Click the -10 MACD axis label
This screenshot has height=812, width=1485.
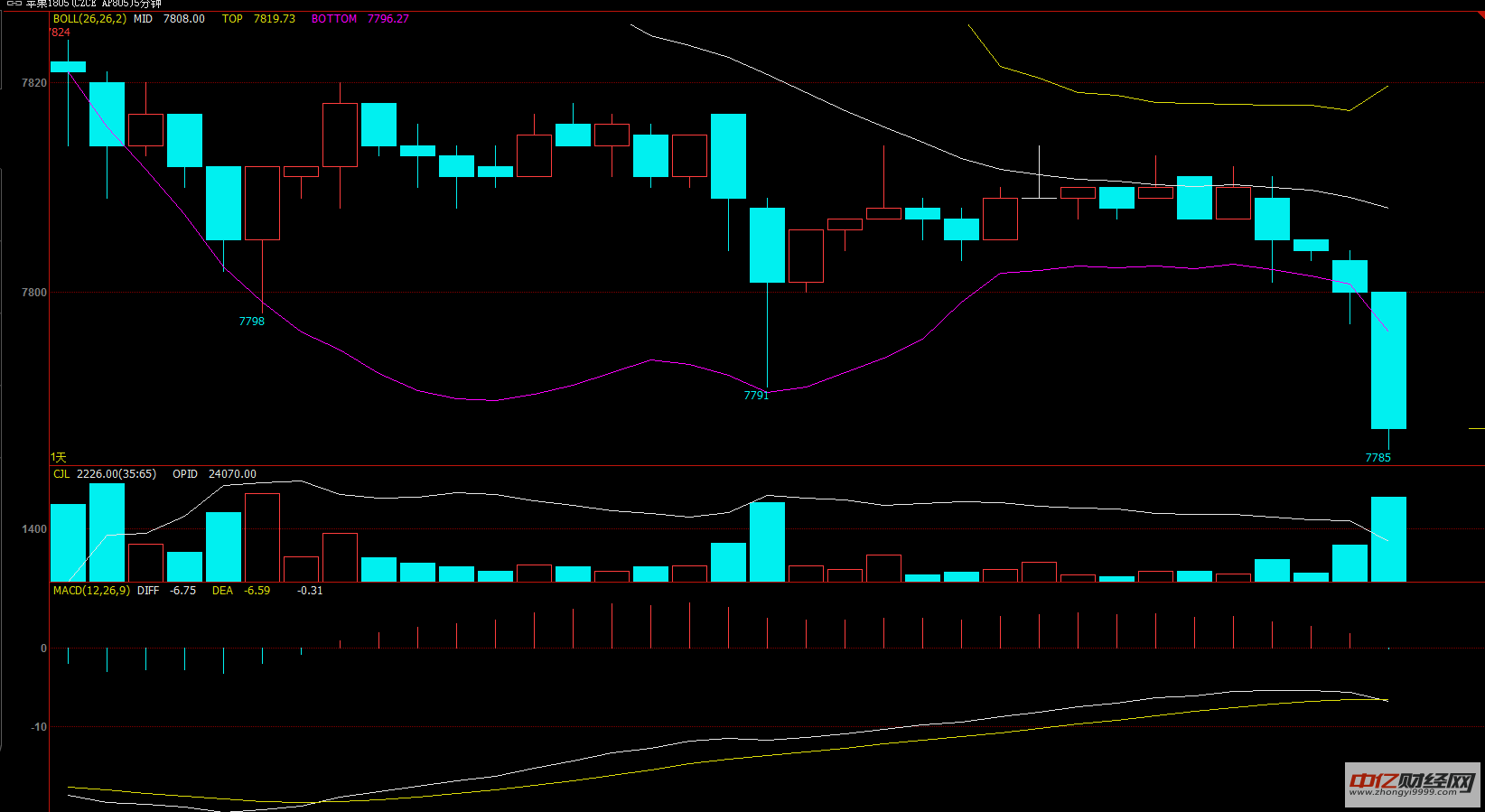pos(39,727)
